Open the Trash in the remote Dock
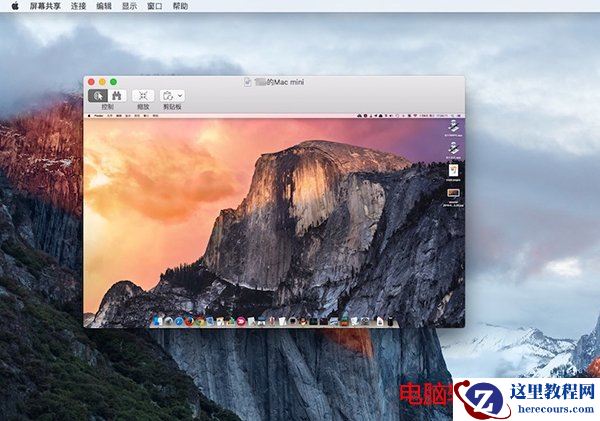 pos(390,321)
